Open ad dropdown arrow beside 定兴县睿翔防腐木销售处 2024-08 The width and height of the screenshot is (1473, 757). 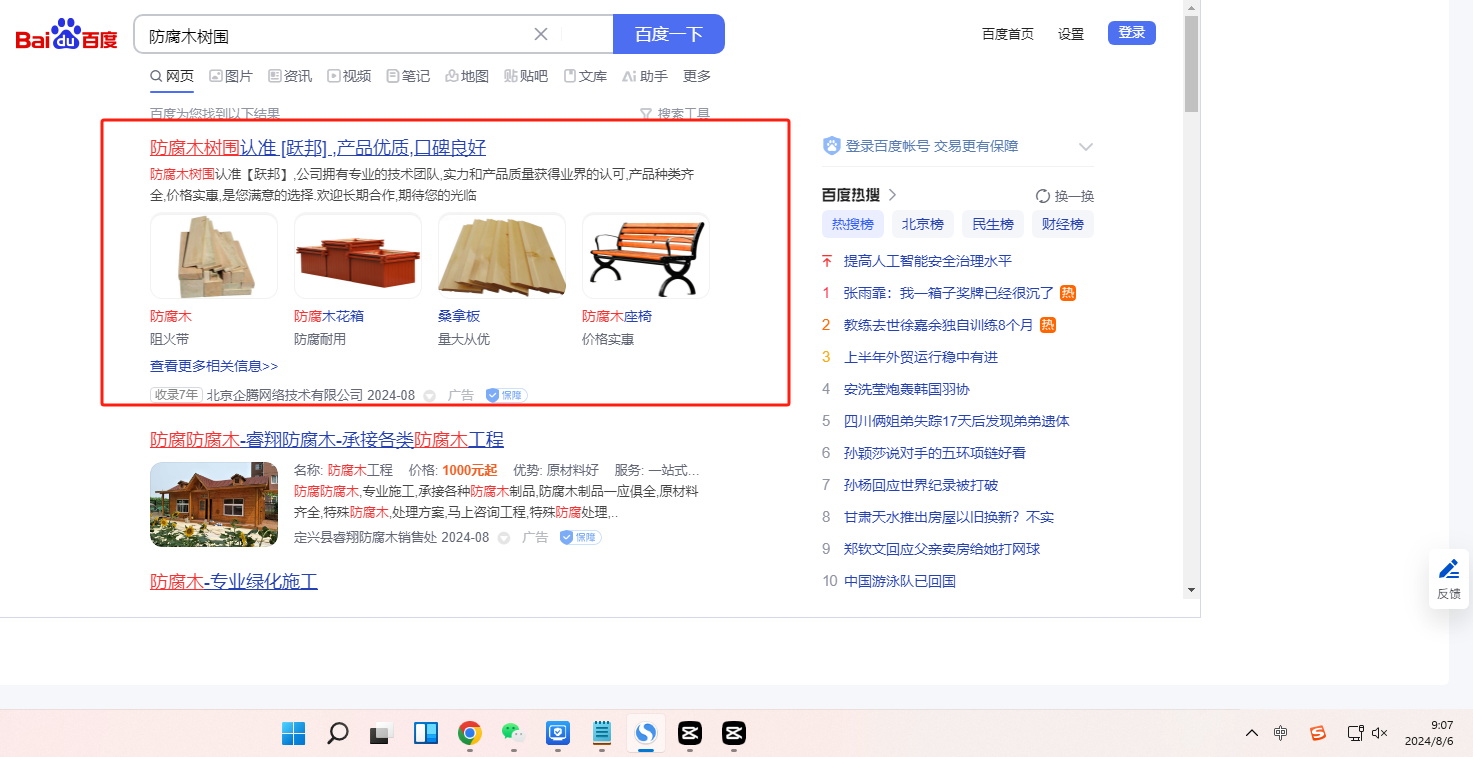(x=504, y=538)
